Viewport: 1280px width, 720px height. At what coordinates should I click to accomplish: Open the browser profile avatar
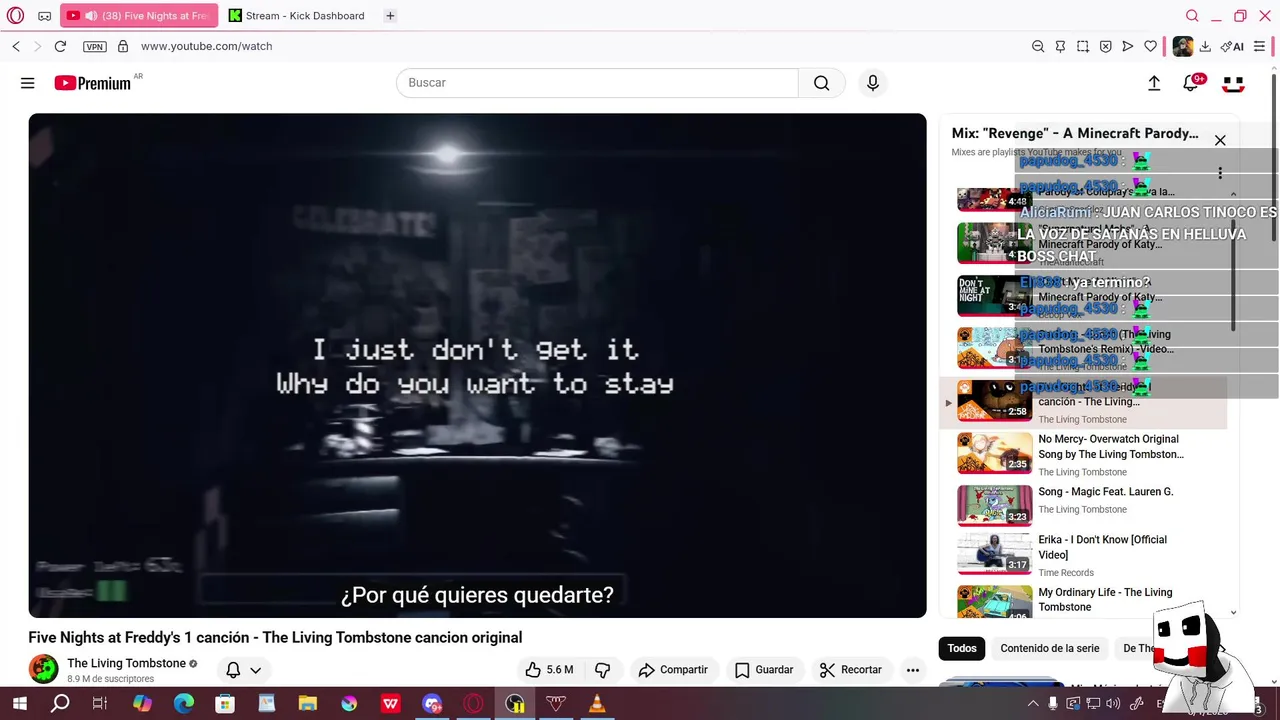click(1182, 46)
